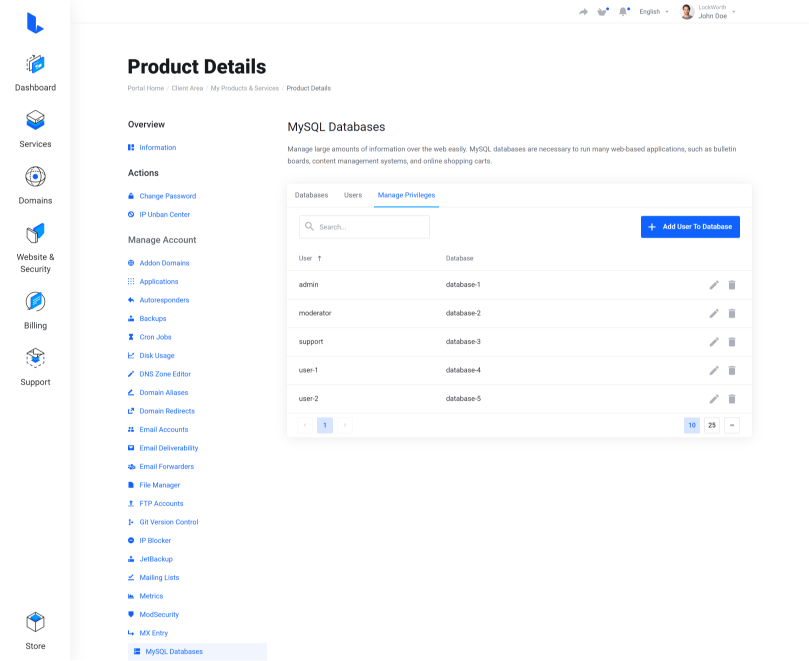Open the Change Password link
The width and height of the screenshot is (809, 661).
168,196
